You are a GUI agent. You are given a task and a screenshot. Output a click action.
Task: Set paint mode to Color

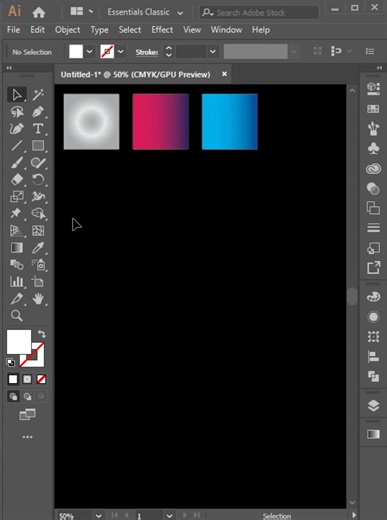tap(13, 379)
